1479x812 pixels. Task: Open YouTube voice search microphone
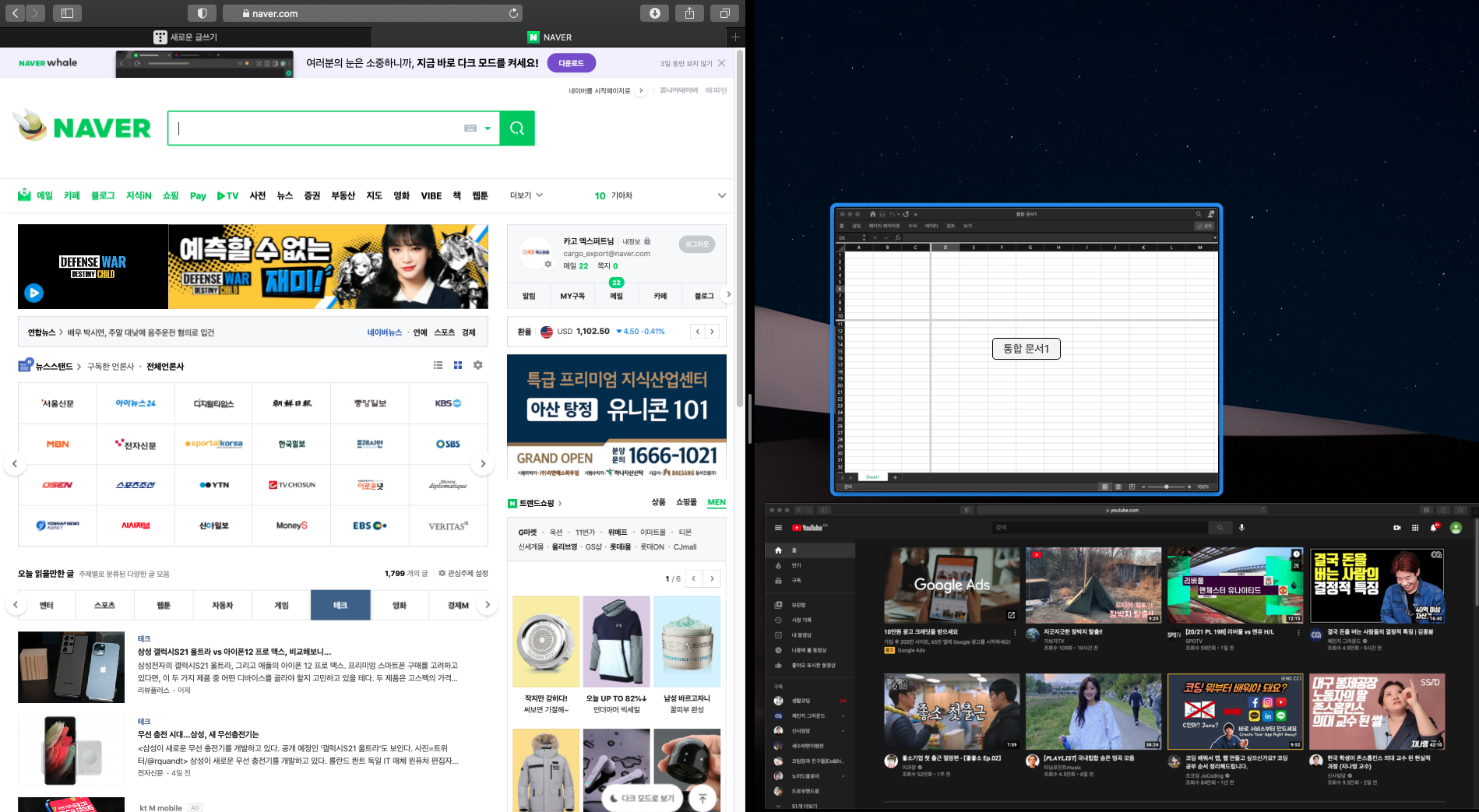1242,528
